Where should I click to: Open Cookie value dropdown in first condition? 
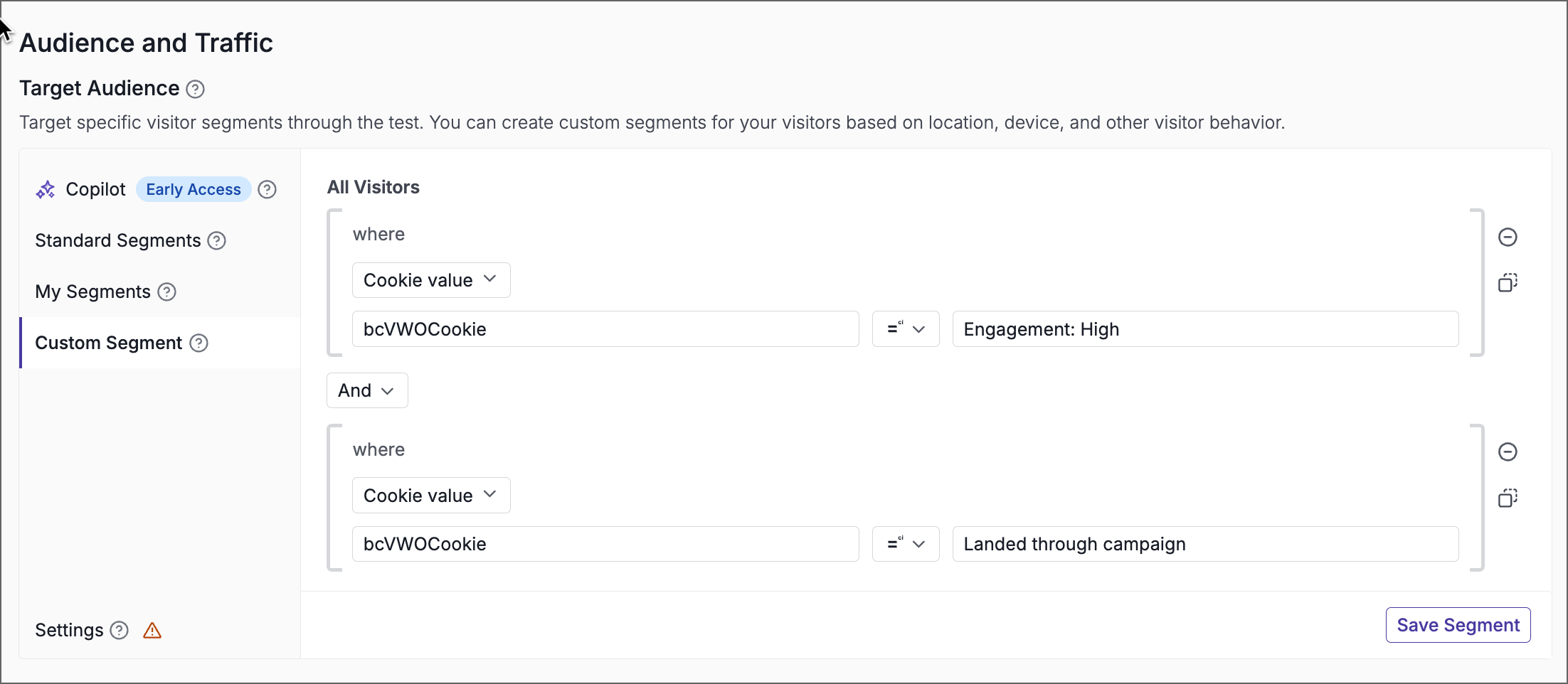(431, 280)
